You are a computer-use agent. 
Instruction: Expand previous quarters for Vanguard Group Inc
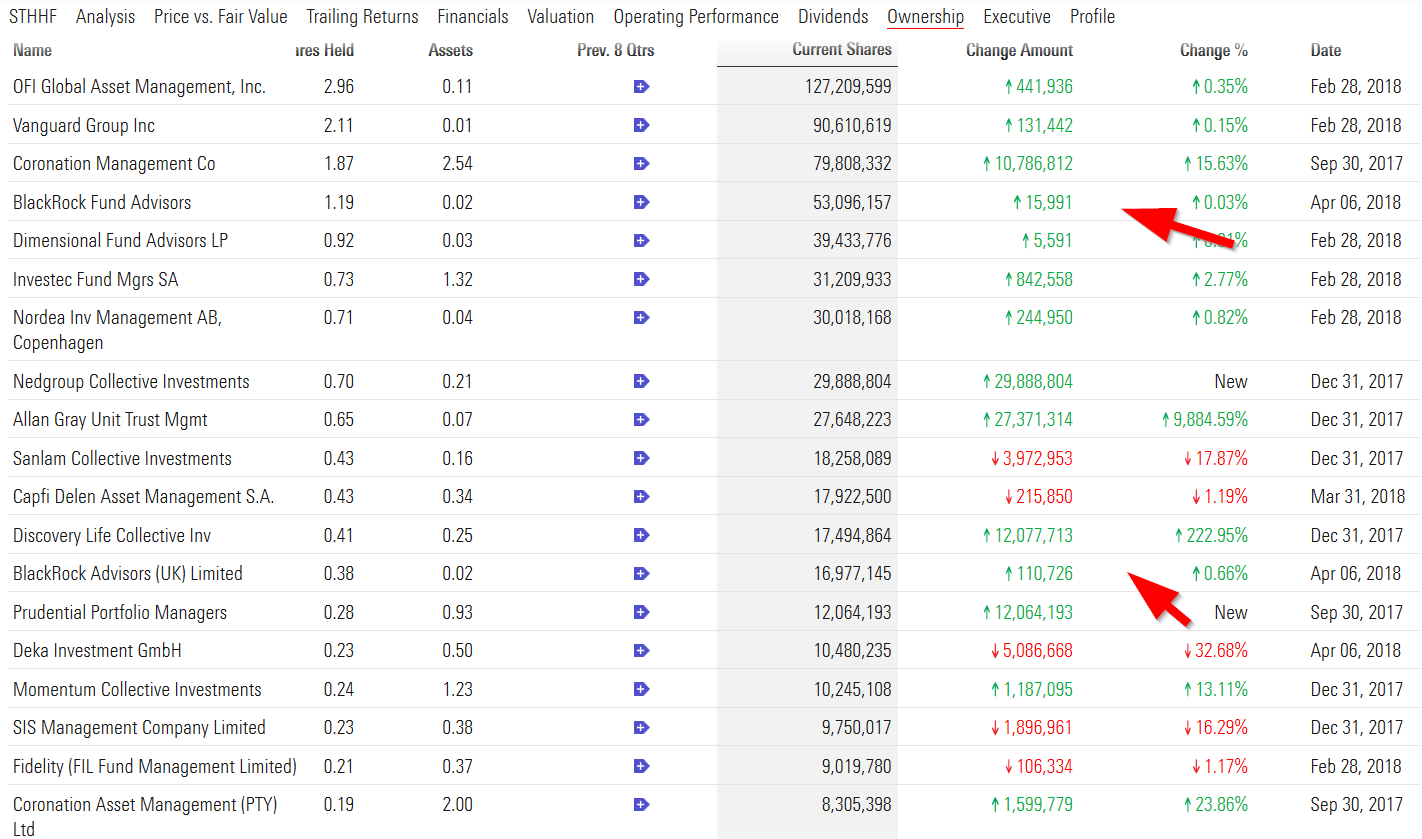642,125
